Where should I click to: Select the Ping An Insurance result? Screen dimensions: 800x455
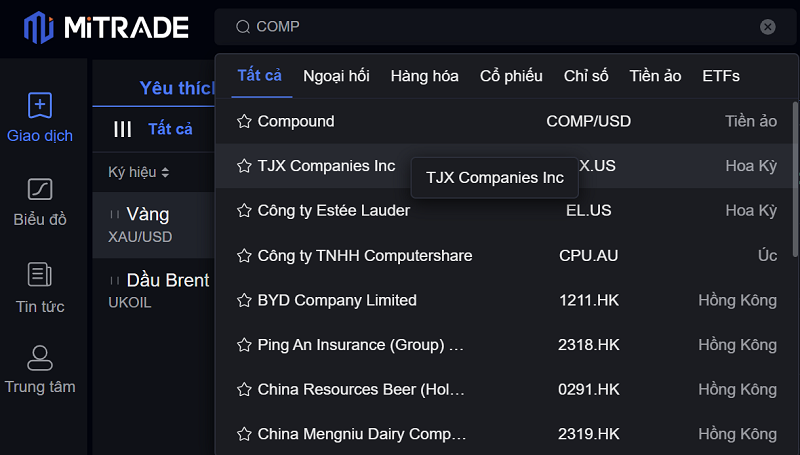coord(360,345)
